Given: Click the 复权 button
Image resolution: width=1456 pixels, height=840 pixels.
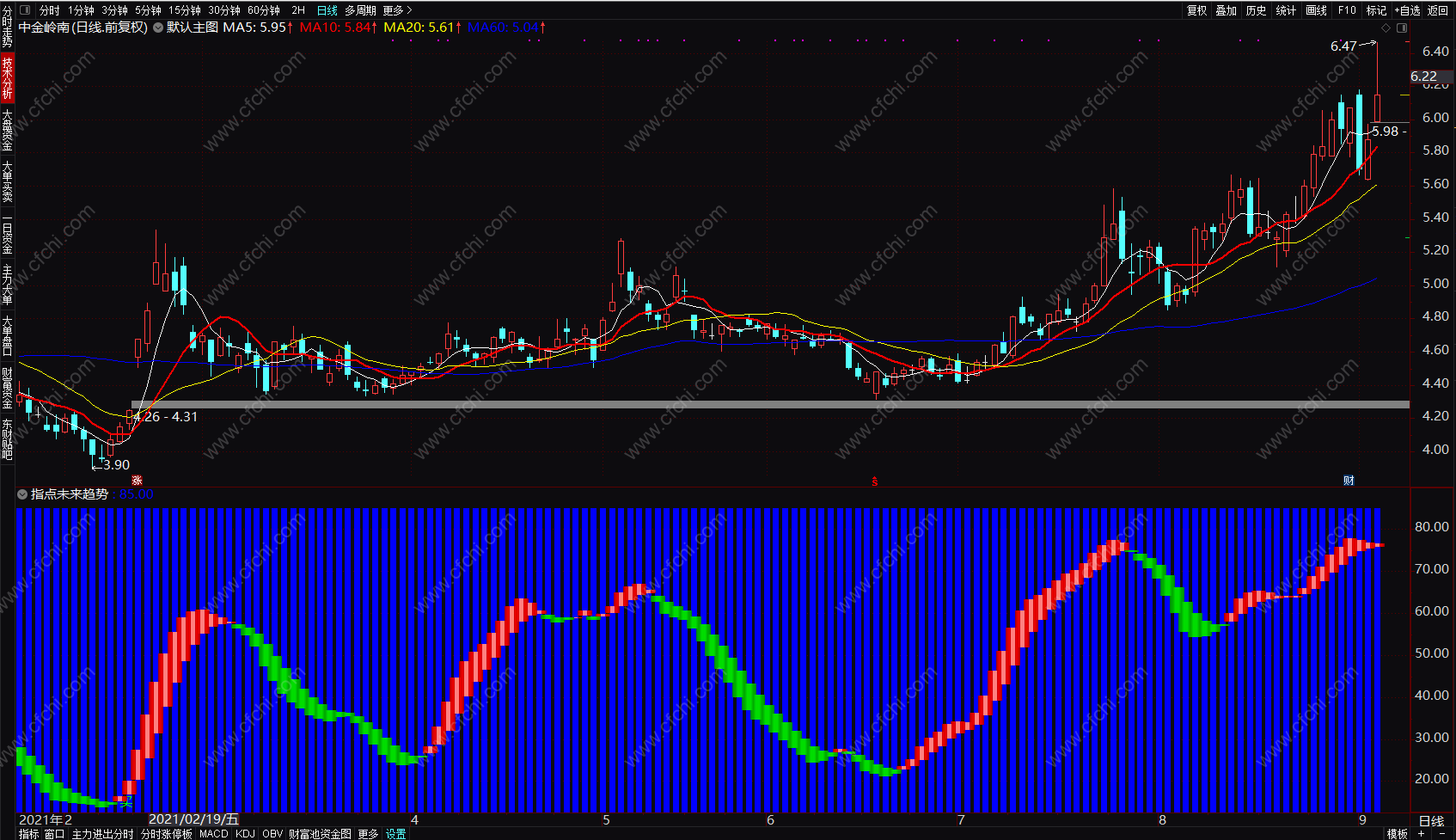Looking at the screenshot, I should 1196,10.
